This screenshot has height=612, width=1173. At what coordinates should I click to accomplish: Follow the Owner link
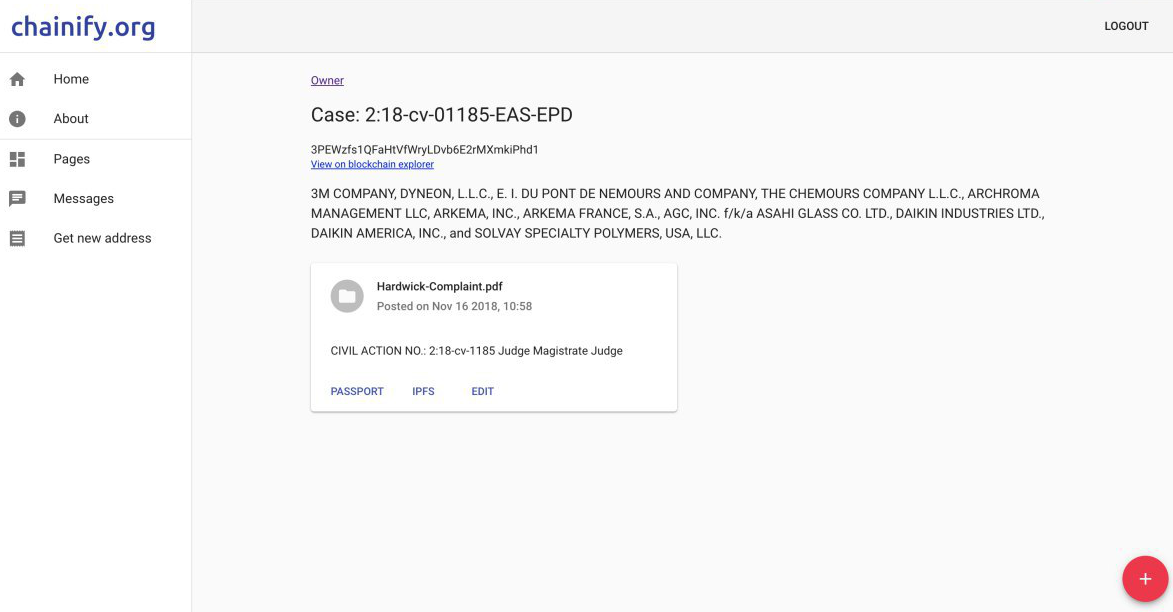(x=327, y=80)
